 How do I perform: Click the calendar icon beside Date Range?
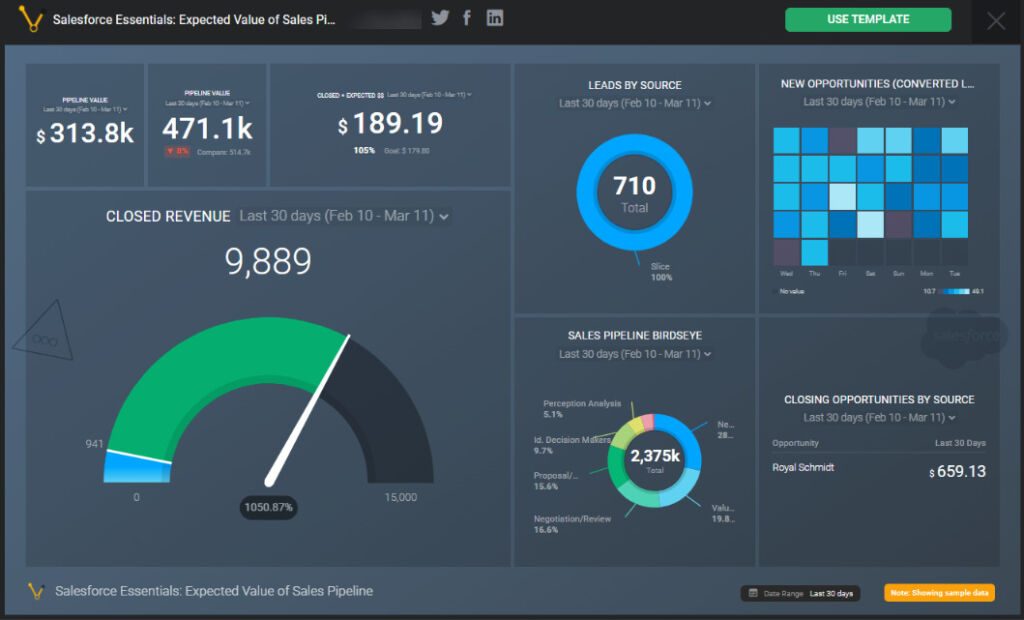tap(752, 593)
